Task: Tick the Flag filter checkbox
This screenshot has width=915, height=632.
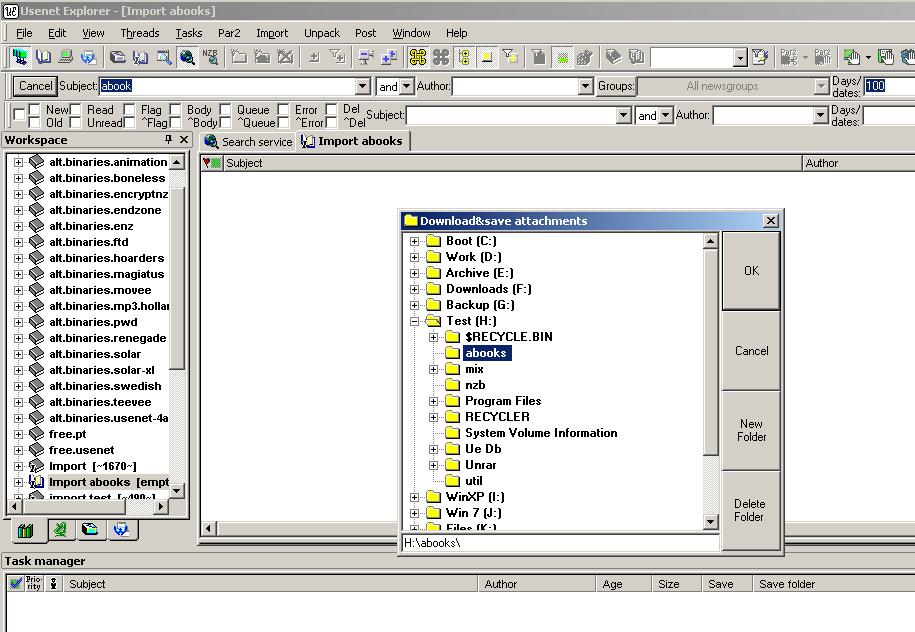Action: [x=130, y=110]
